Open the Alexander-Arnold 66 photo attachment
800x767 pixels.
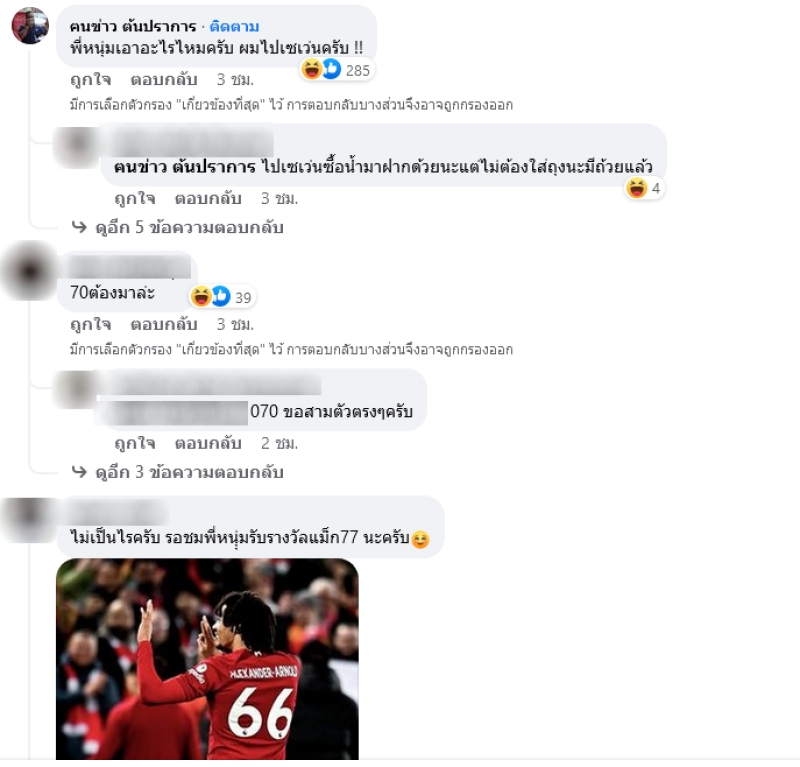pyautogui.click(x=207, y=659)
